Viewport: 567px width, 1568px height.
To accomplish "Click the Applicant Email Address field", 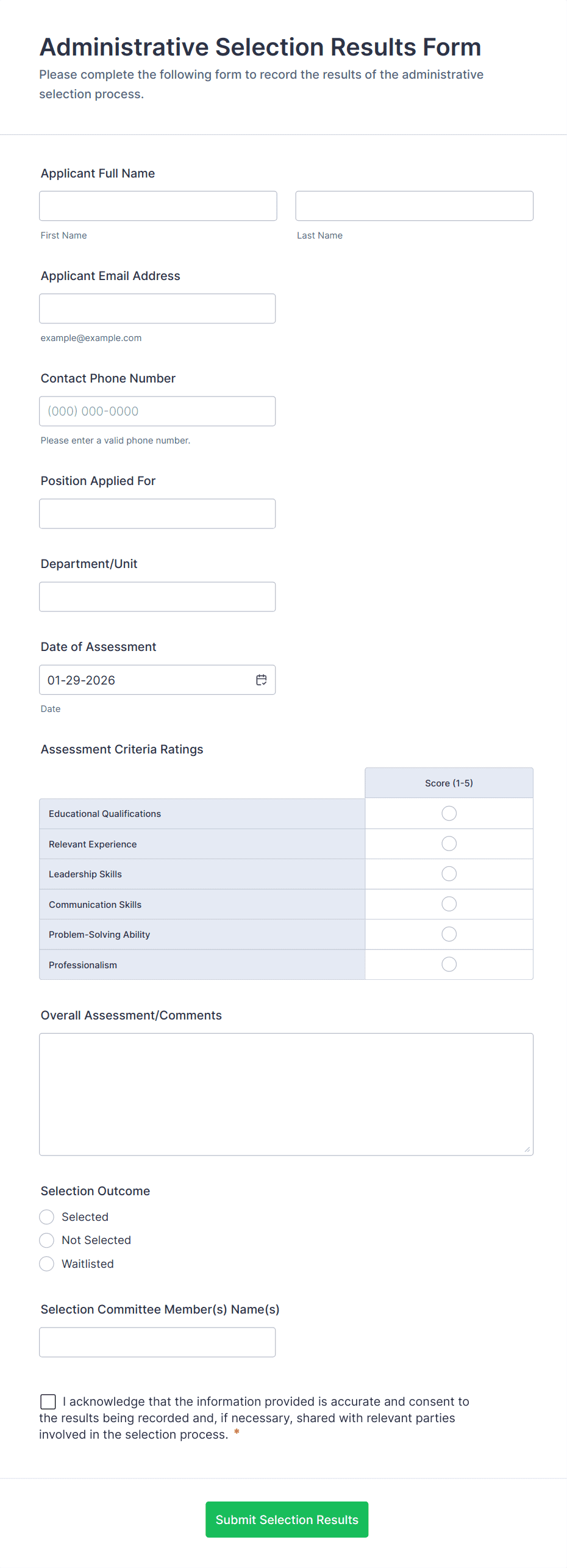I will click(157, 308).
